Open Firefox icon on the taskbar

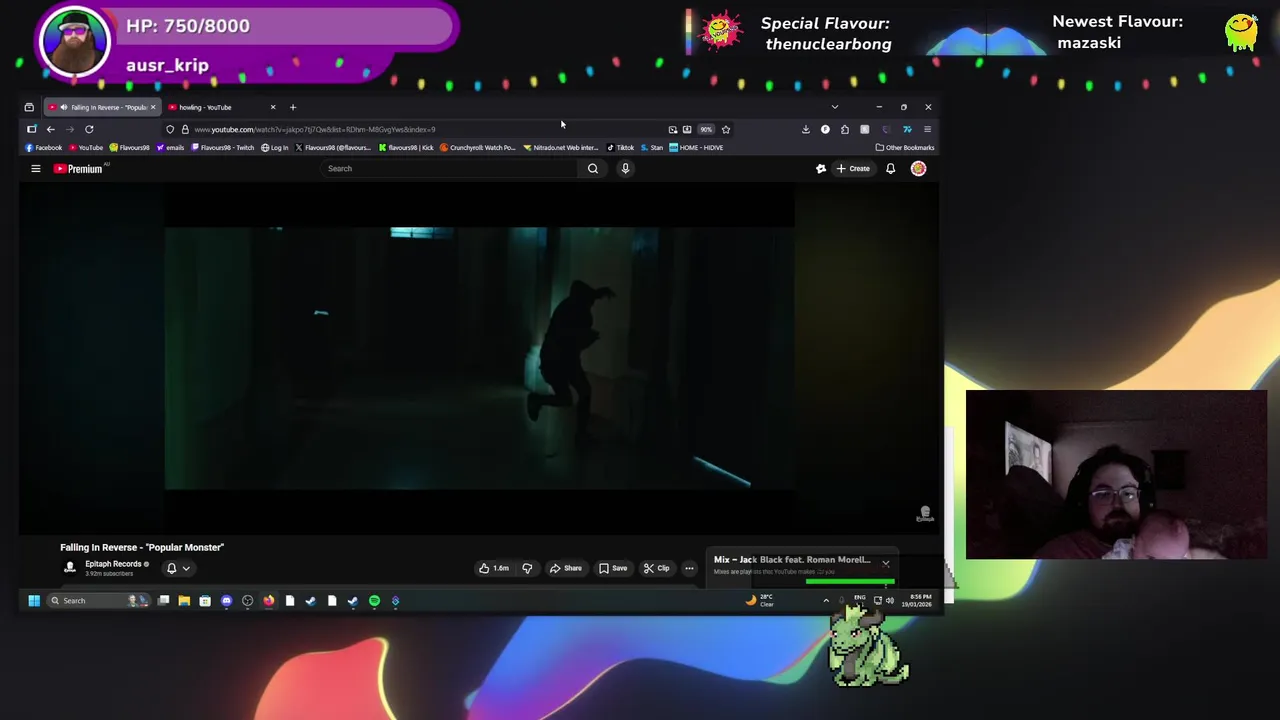point(268,601)
